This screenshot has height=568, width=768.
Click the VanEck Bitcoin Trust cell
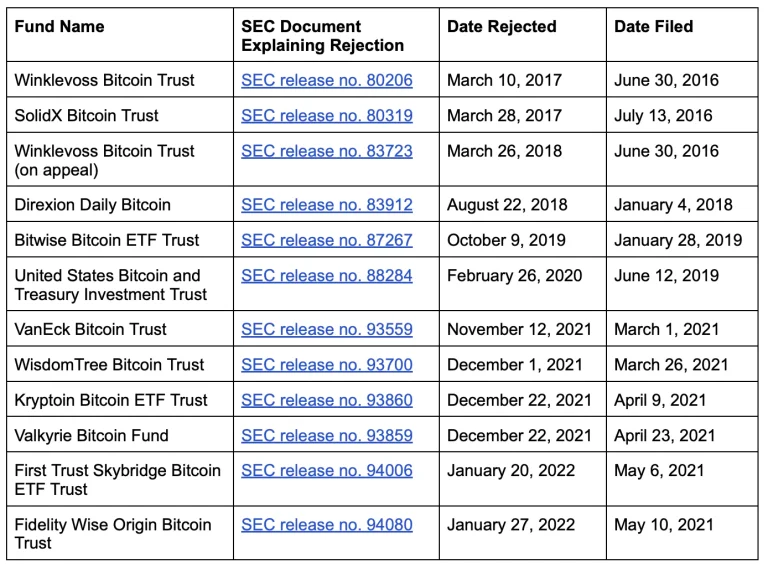click(90, 329)
